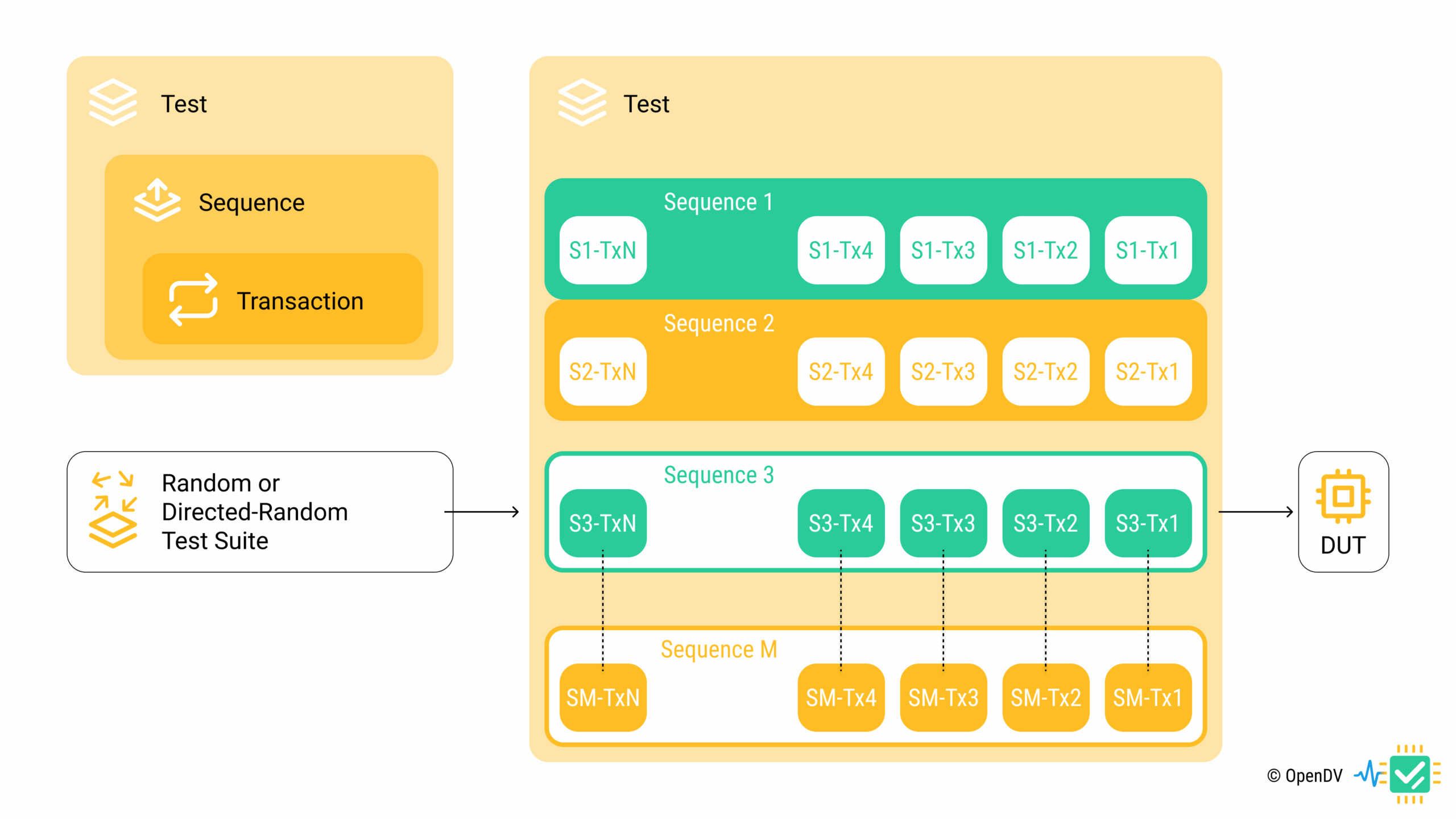Screen dimensions: 1456x819
Task: Click the Sequence 2 orange band label
Action: [x=718, y=323]
